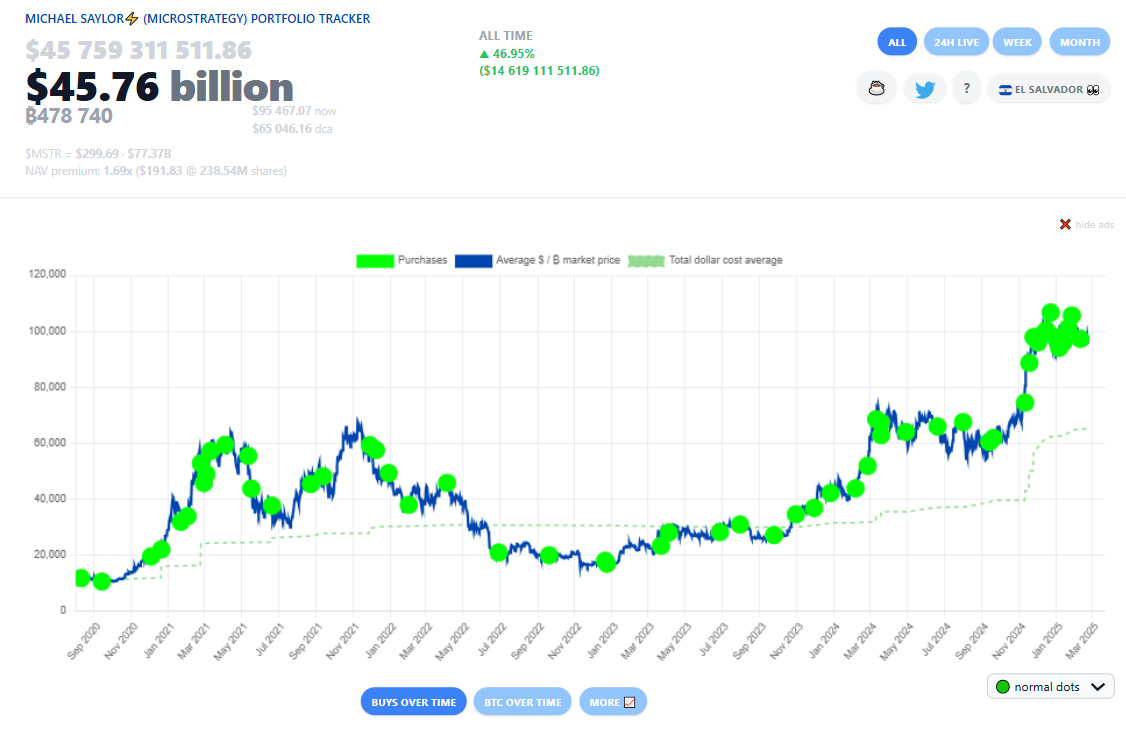1126x729 pixels.
Task: Open help with the question mark icon
Action: coord(966,88)
